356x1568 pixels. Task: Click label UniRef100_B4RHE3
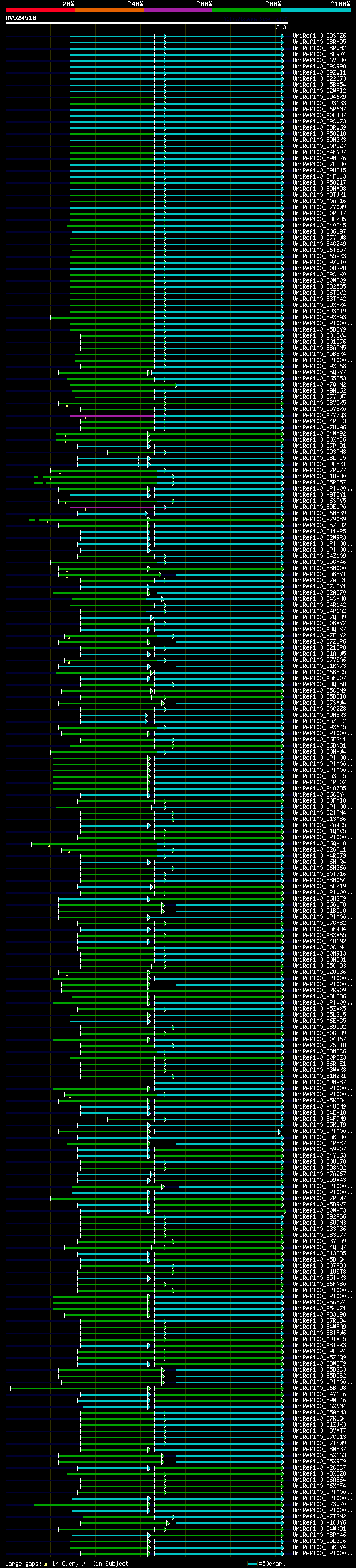(x=319, y=421)
